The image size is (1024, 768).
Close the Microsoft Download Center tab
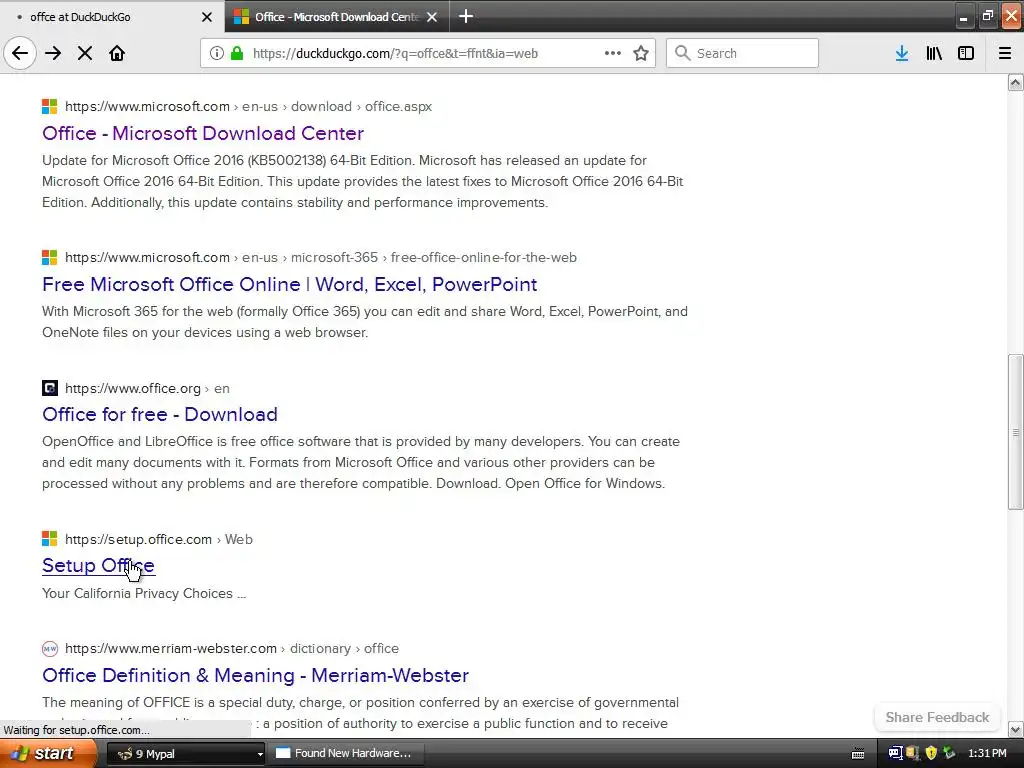432,17
